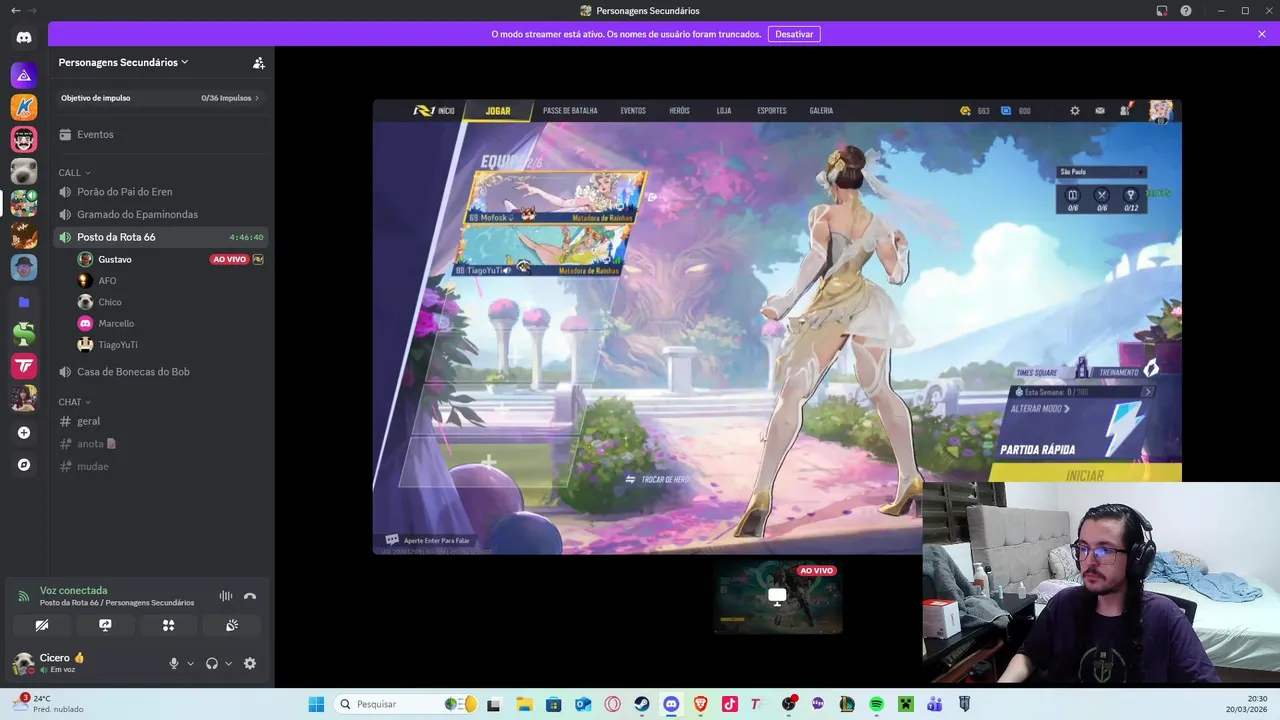This screenshot has width=1280, height=720.
Task: Open the red TF server icon
Action: (24, 366)
